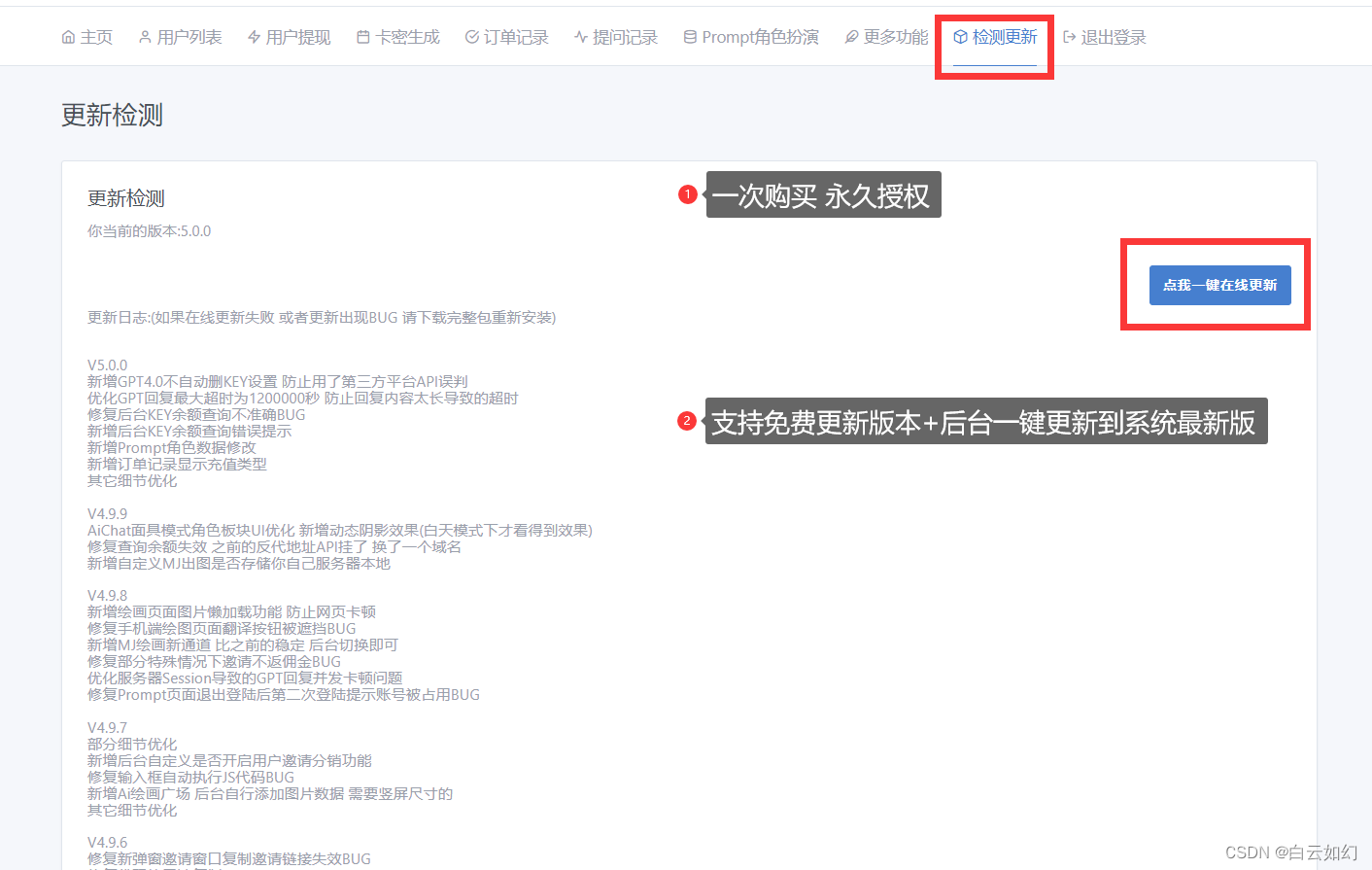1372x870 pixels.
Task: Click the 更新日志 notice line
Action: pos(322,318)
